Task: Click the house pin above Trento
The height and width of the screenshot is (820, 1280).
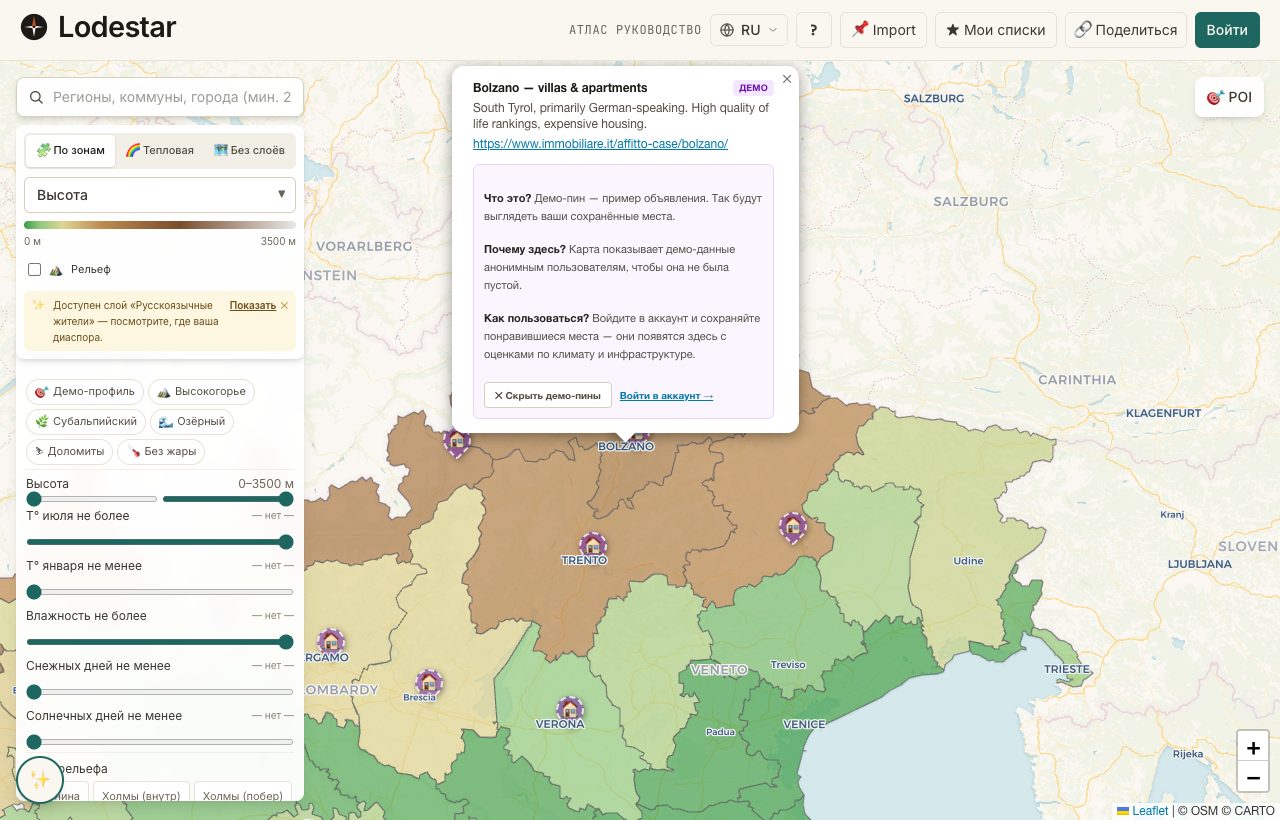Action: point(593,546)
